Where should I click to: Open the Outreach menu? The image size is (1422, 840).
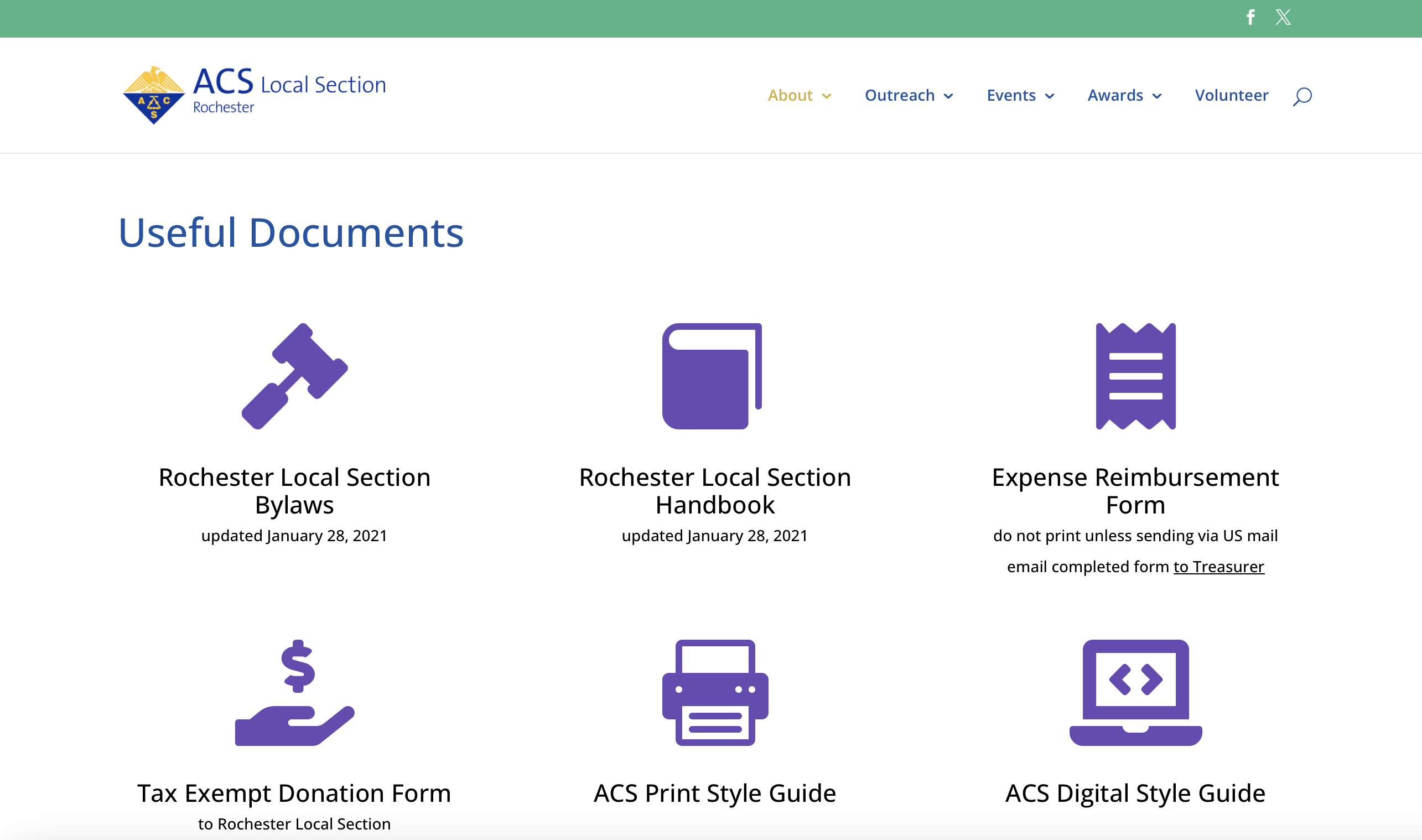(x=900, y=95)
